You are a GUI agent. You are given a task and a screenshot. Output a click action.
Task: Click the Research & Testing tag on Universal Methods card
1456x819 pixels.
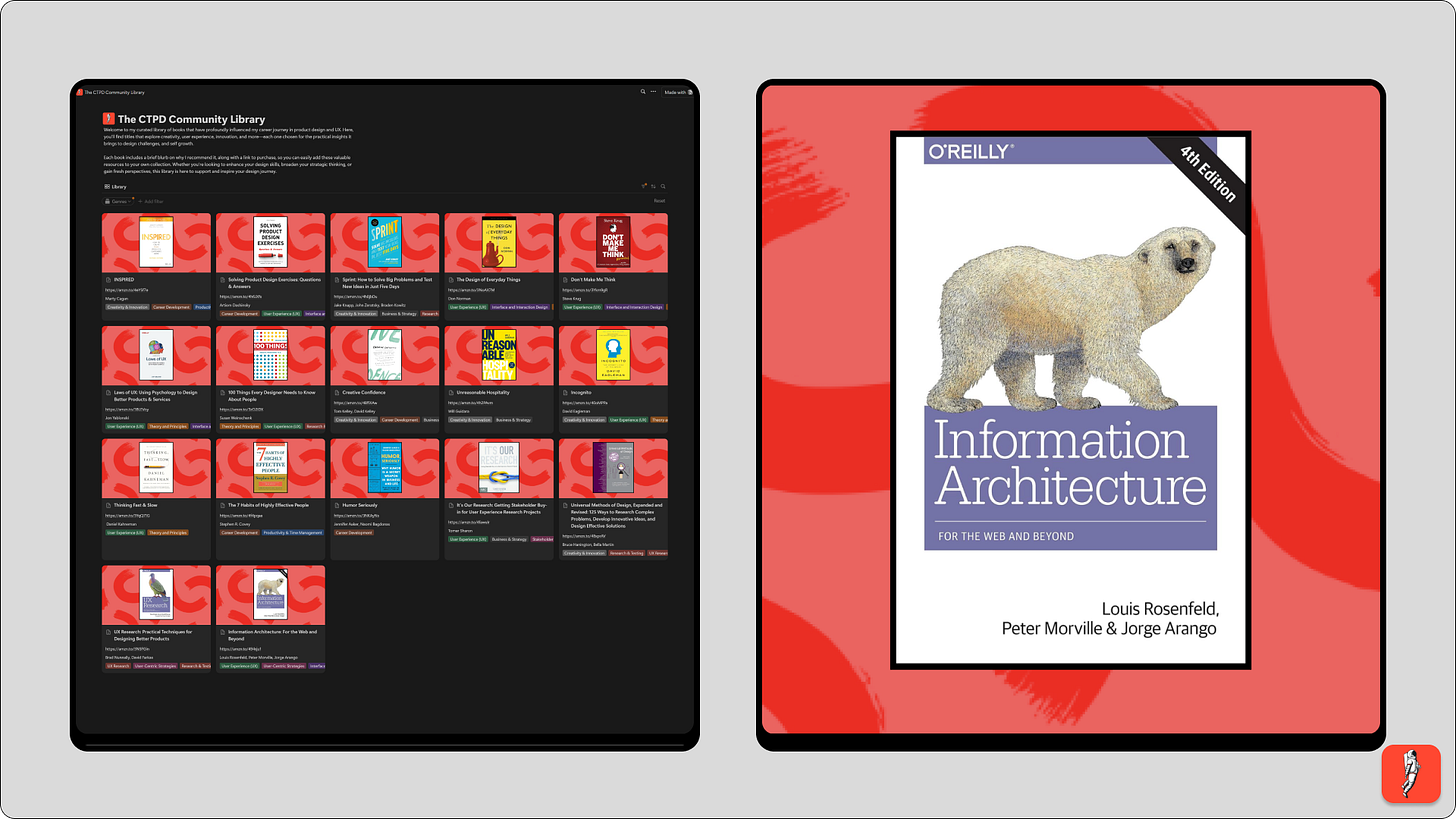point(625,552)
